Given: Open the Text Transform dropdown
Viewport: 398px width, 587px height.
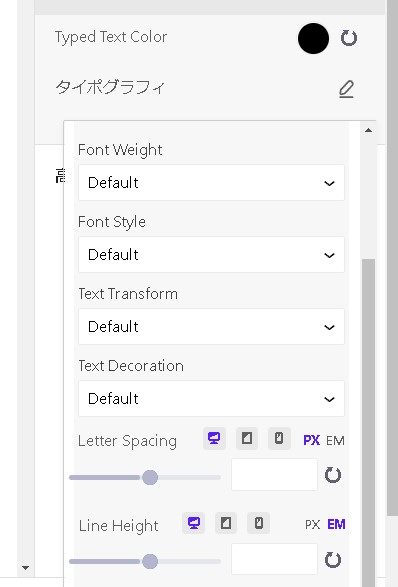Looking at the screenshot, I should pyautogui.click(x=211, y=326).
